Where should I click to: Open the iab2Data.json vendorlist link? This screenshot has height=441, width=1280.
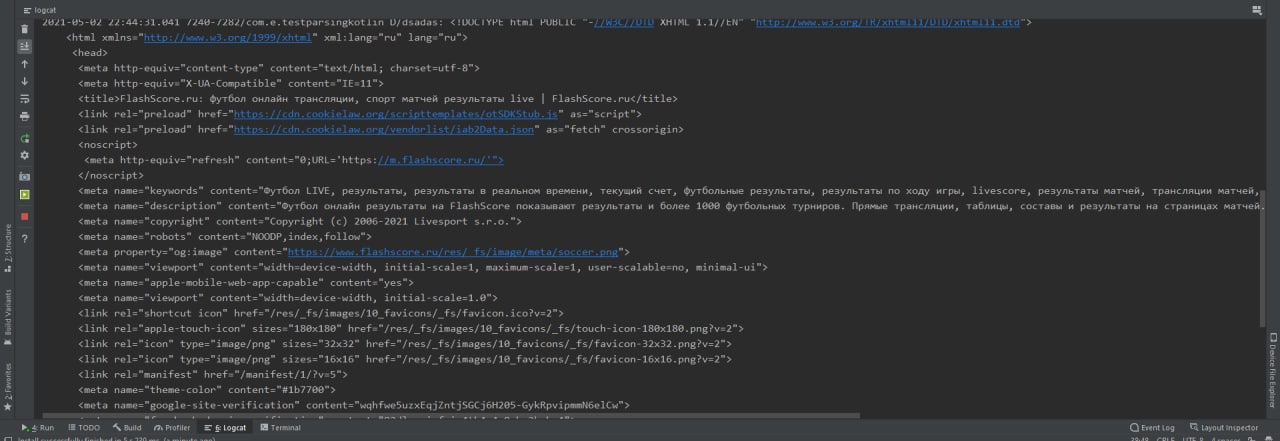click(x=383, y=130)
